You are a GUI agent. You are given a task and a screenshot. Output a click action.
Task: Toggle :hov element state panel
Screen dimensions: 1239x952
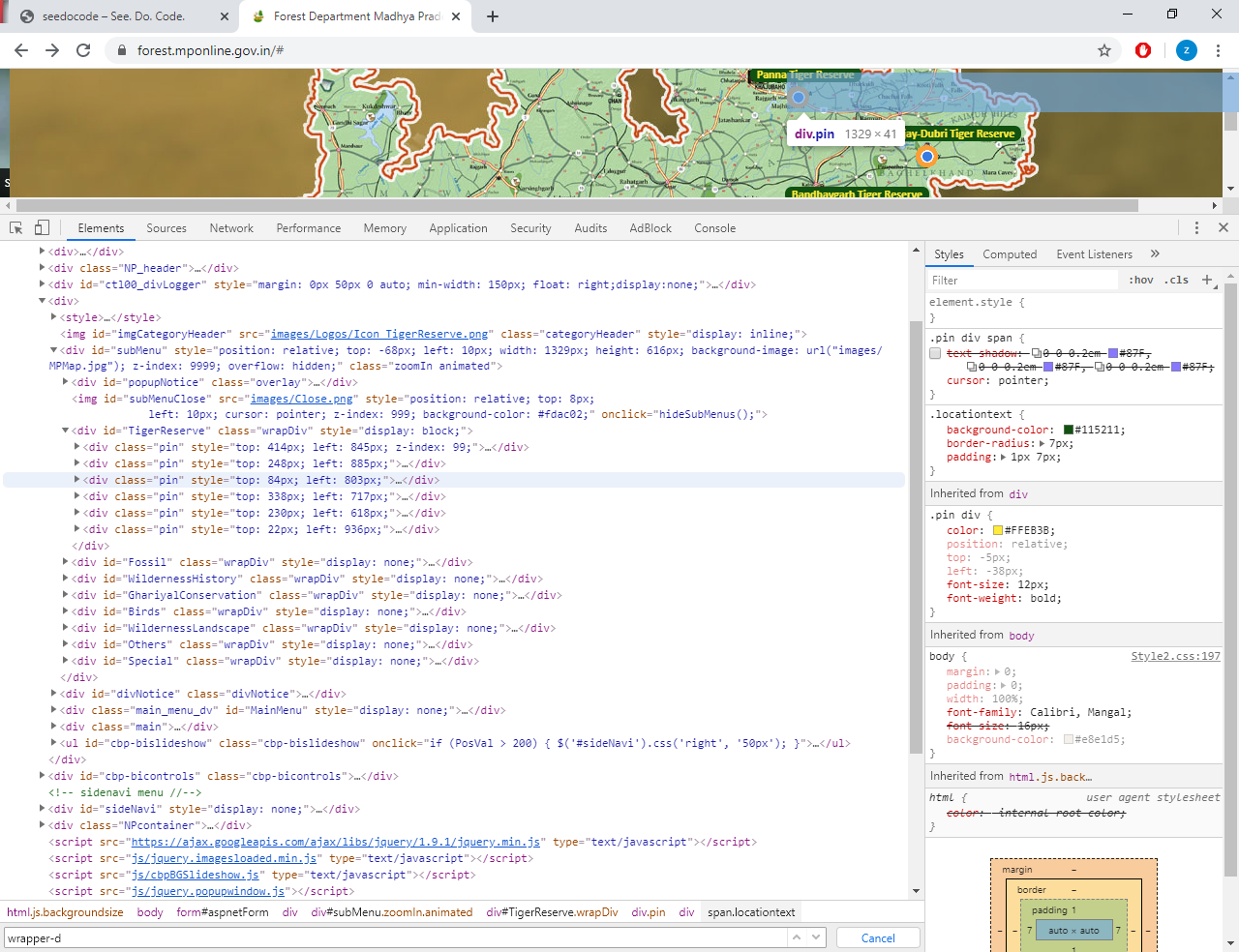(1141, 280)
